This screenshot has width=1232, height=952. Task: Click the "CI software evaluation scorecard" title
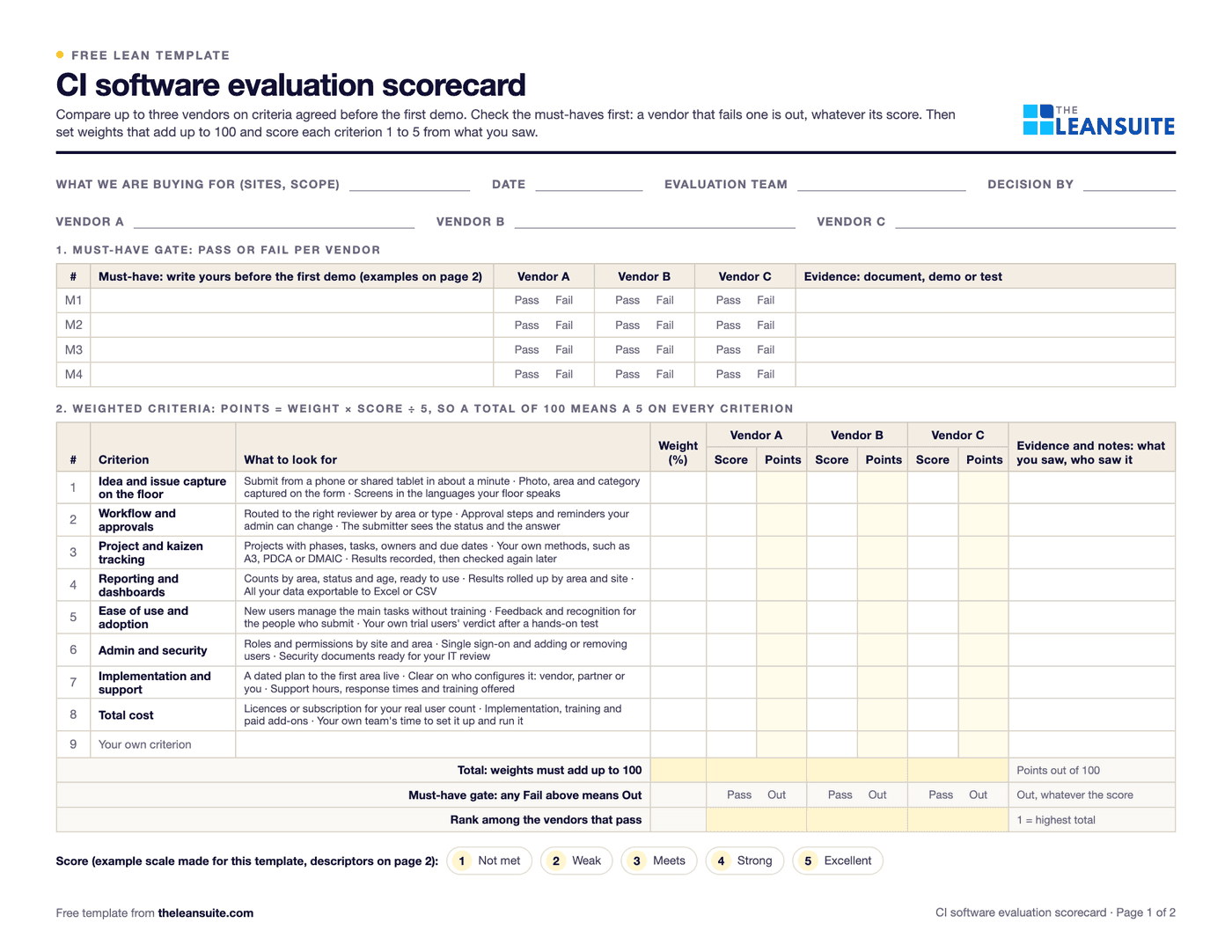click(291, 85)
